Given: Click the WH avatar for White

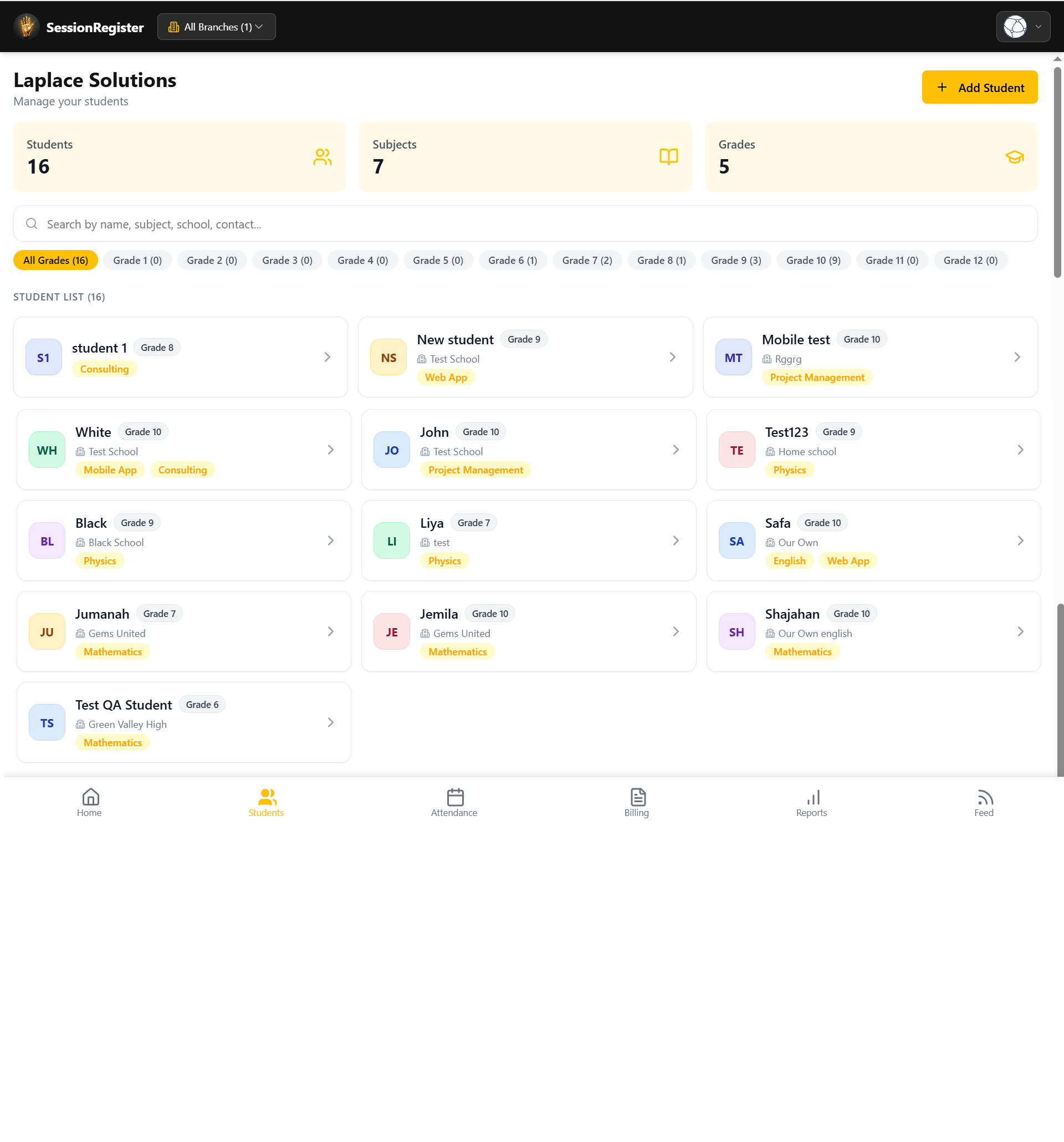Looking at the screenshot, I should 47,450.
